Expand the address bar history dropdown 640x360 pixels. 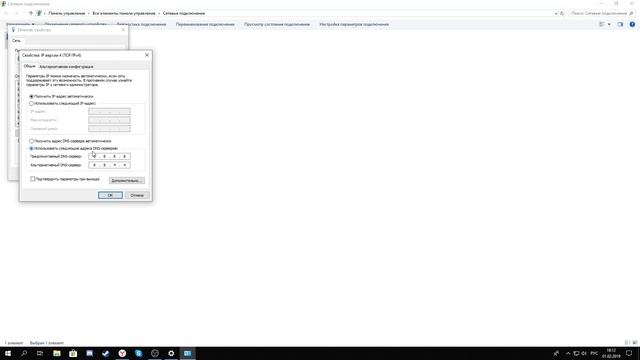[556, 13]
